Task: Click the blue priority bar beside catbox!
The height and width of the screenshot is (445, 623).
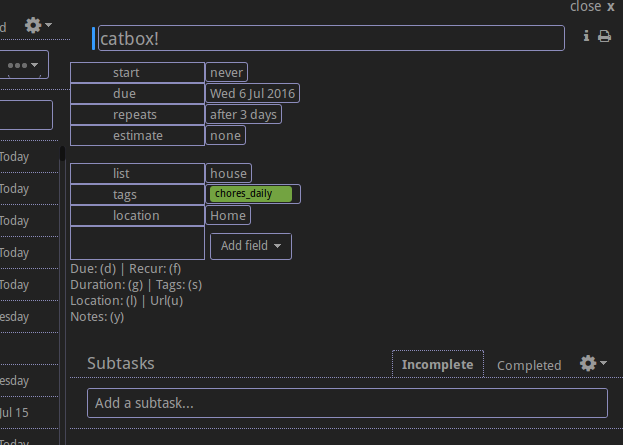Action: coord(93,38)
